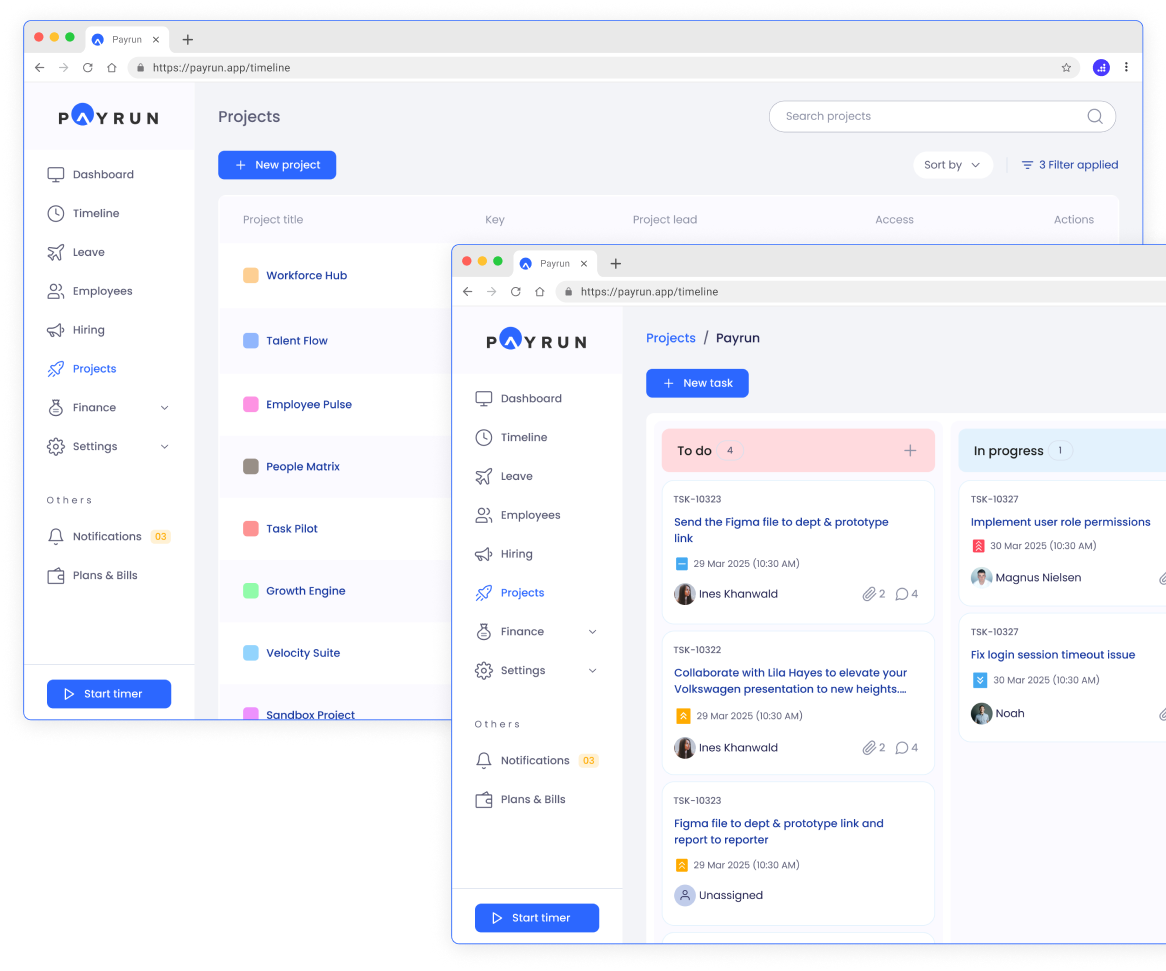Click the attachment paperclip icon on task TSK-10322
The height and width of the screenshot is (971, 1166).
(869, 748)
